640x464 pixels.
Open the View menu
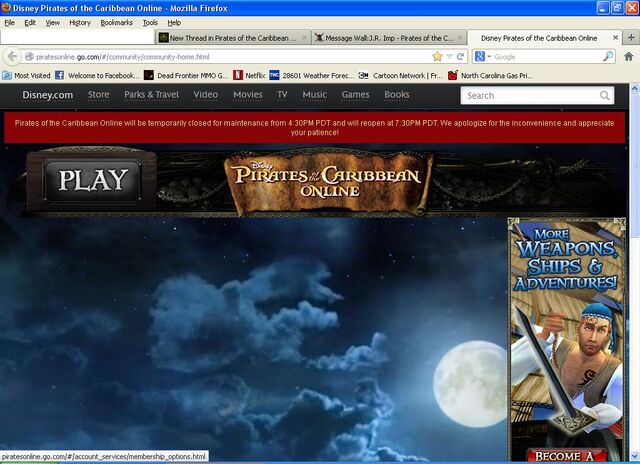click(x=53, y=23)
